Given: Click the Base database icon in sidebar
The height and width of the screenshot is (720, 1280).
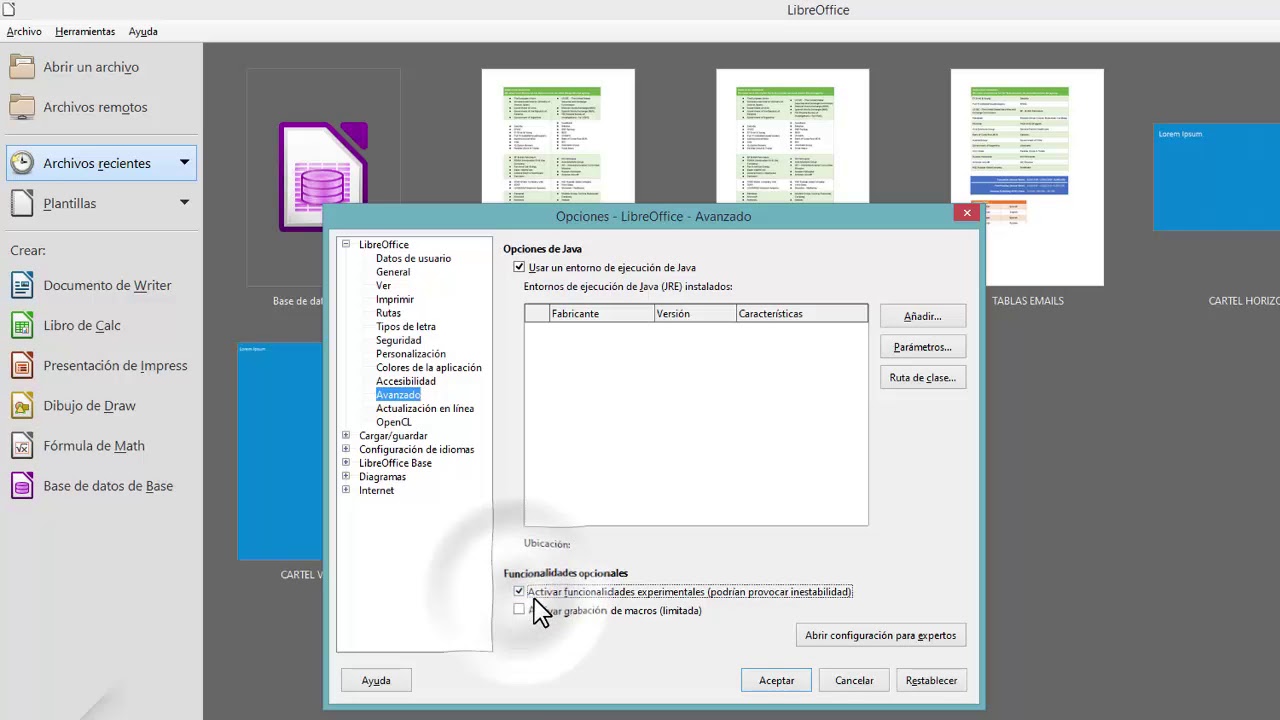Looking at the screenshot, I should [x=22, y=486].
